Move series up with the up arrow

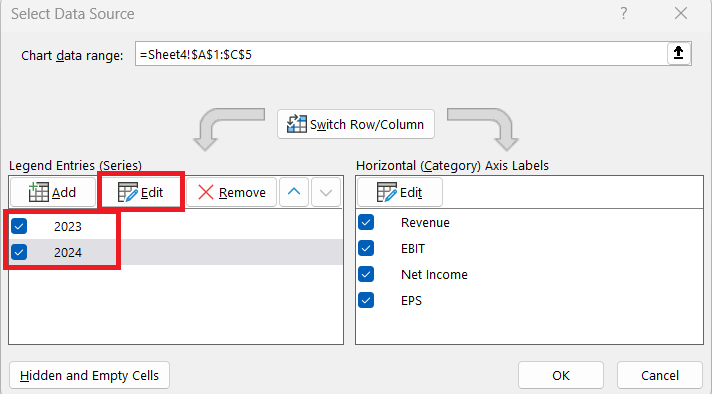pyautogui.click(x=294, y=192)
